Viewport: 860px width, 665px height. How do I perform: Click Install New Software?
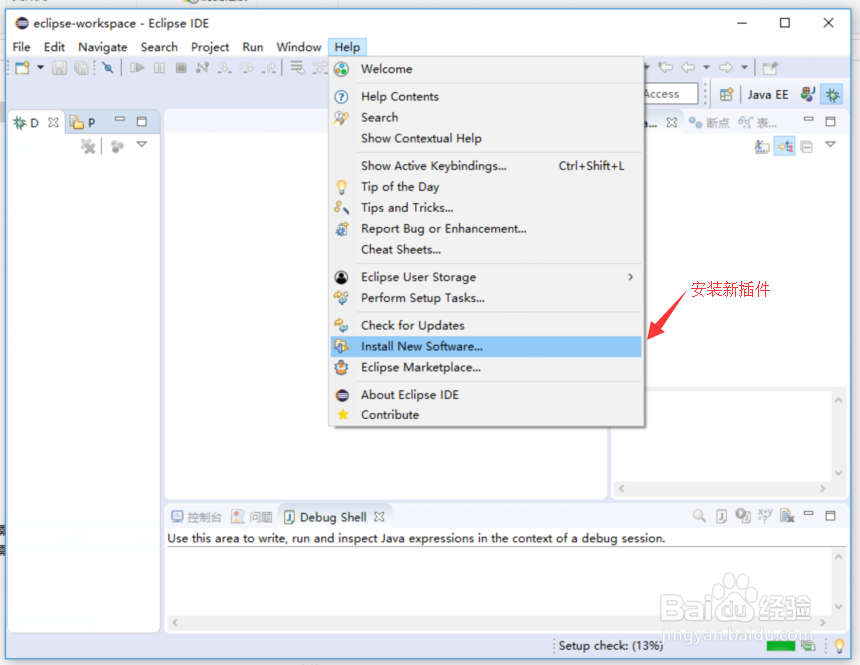(486, 346)
